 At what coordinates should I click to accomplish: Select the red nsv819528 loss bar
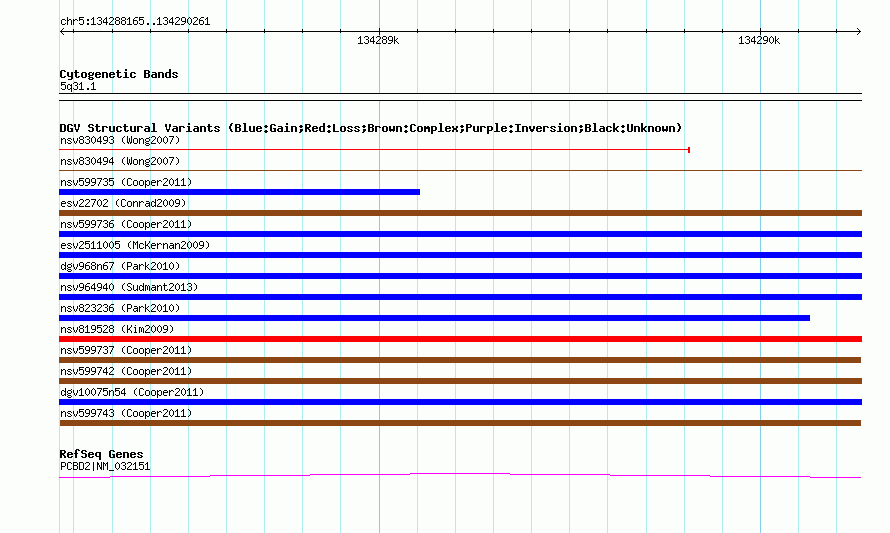coord(460,339)
